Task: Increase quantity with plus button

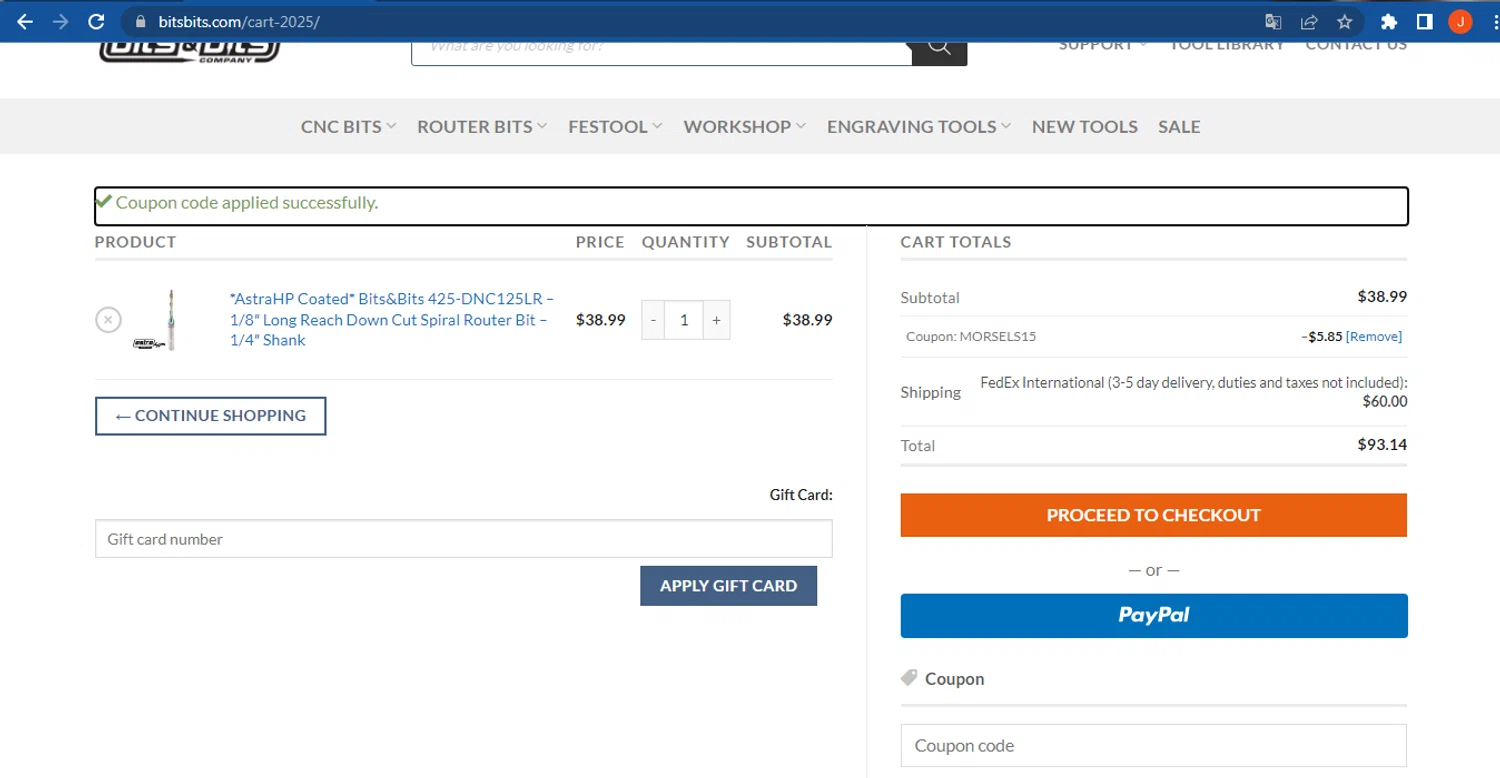Action: coord(717,320)
